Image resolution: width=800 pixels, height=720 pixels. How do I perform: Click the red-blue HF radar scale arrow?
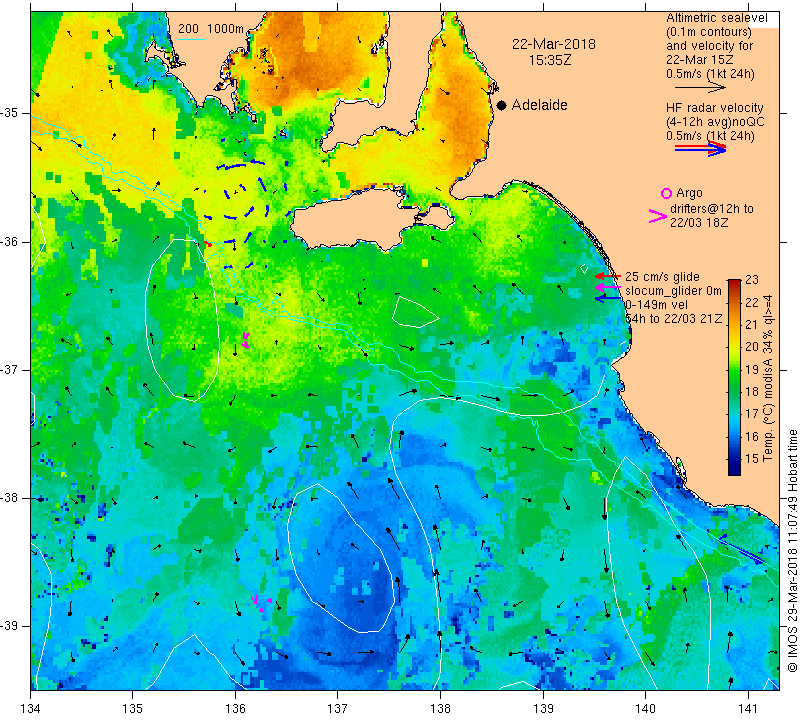point(700,148)
